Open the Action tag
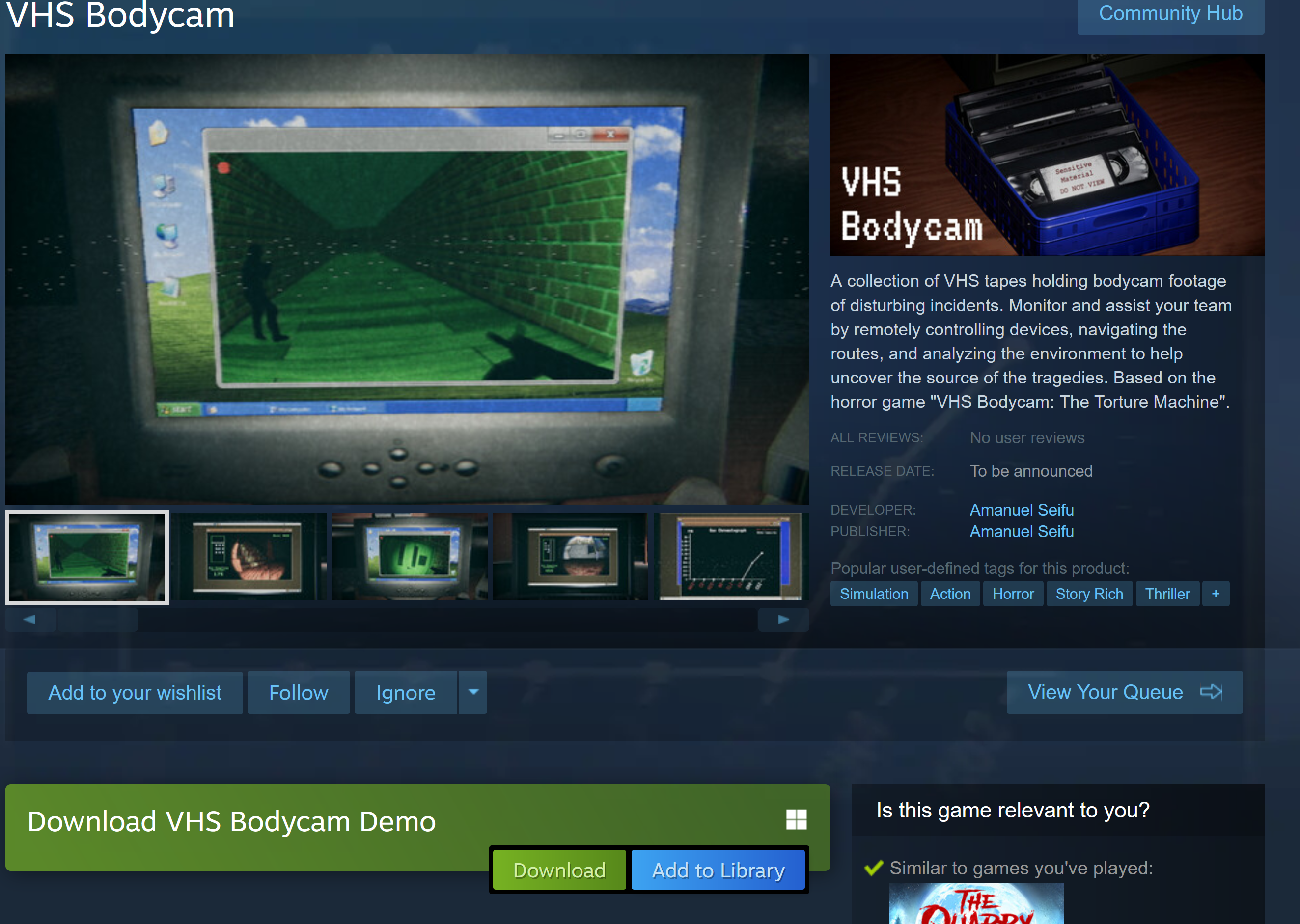This screenshot has width=1300, height=924. click(x=950, y=594)
